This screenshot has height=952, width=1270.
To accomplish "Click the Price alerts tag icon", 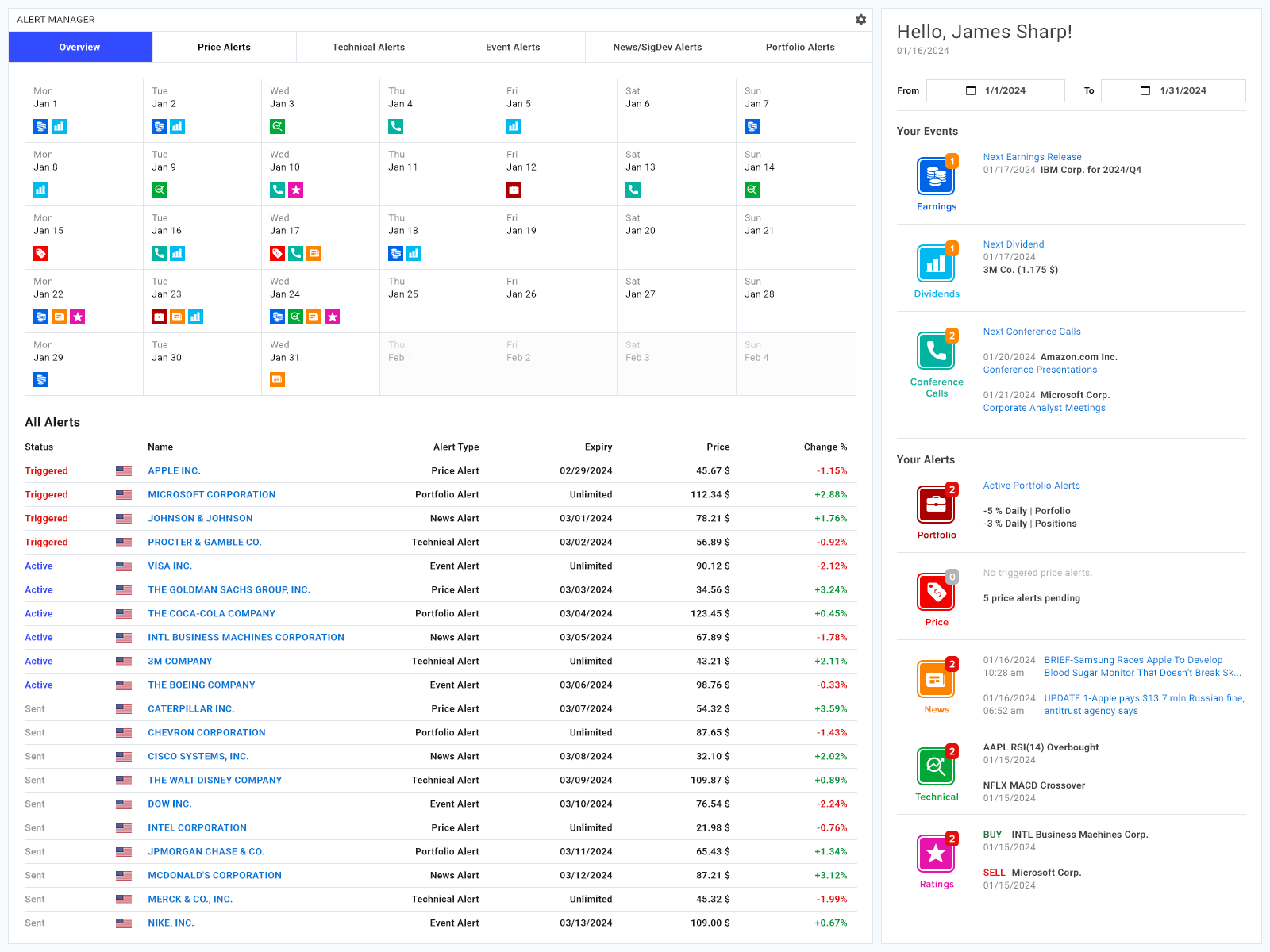I will tap(936, 592).
